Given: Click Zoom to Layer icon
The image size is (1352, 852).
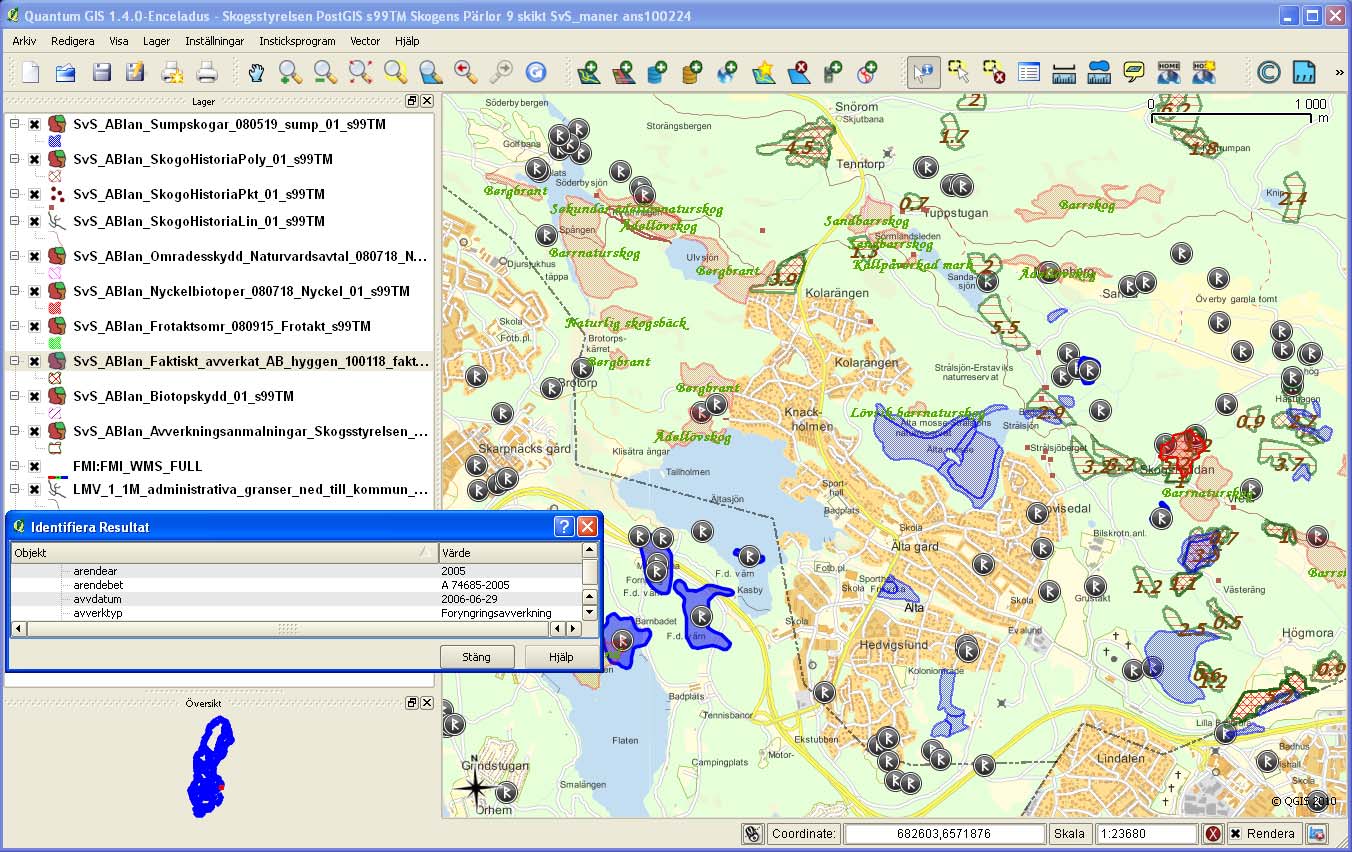Looking at the screenshot, I should (431, 72).
